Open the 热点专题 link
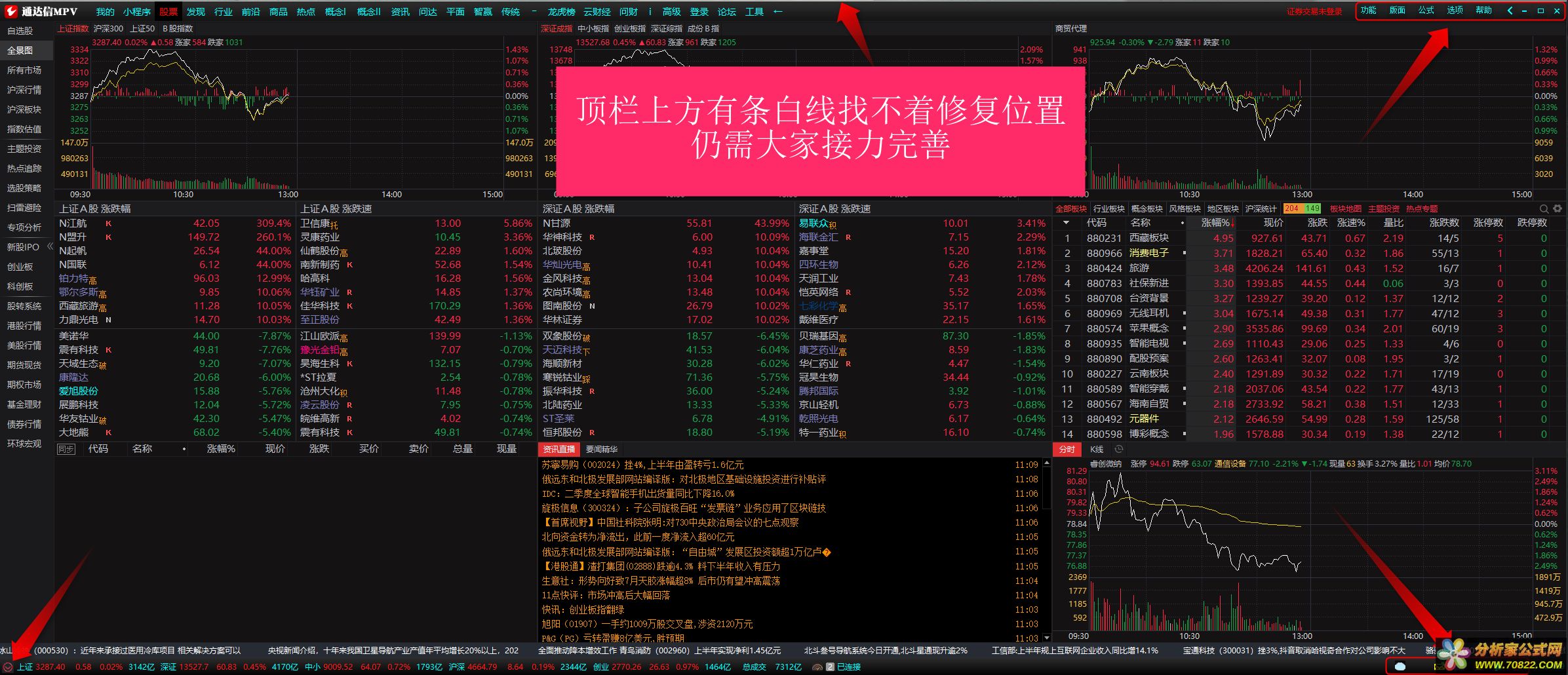 (x=1421, y=208)
